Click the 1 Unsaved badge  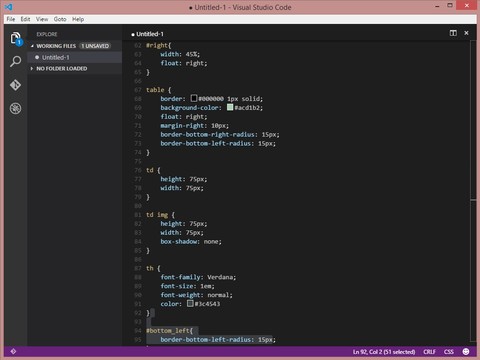tap(95, 46)
